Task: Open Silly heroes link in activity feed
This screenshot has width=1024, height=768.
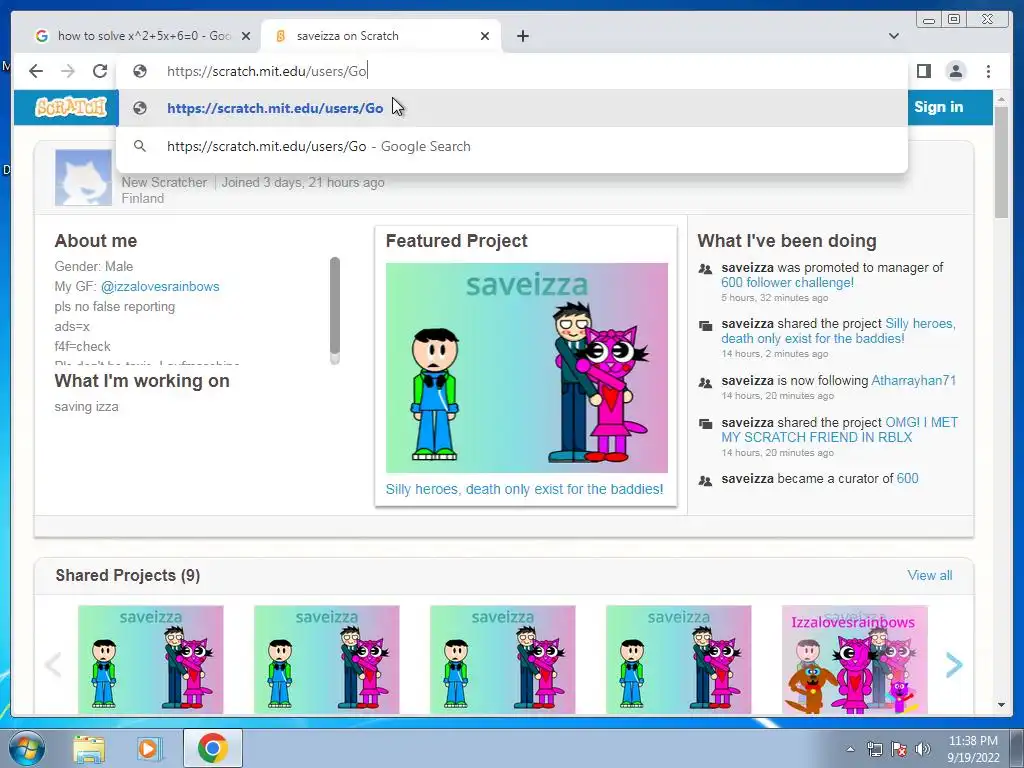Action: (839, 331)
